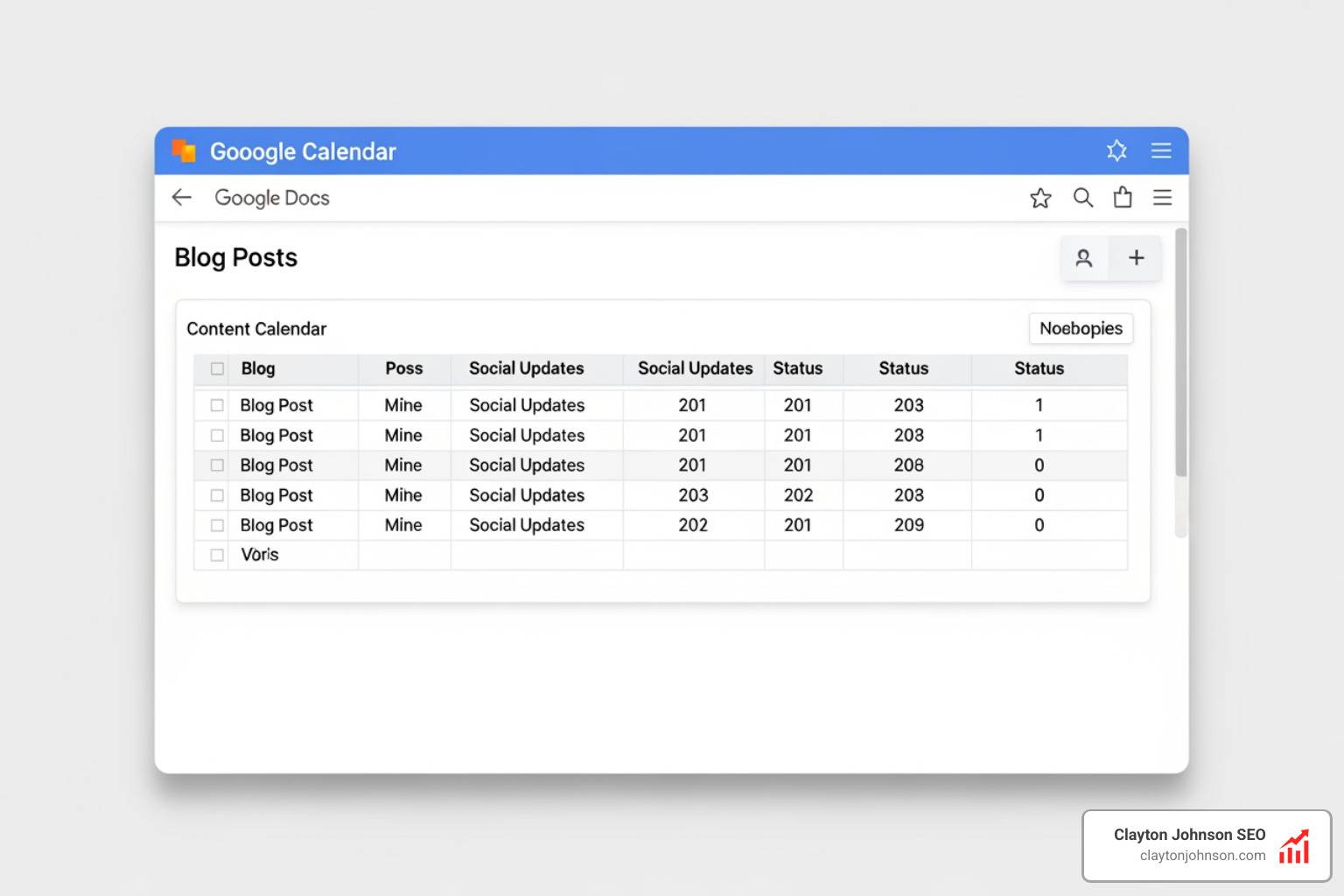
Task: Open the hamburger menu in blue title bar
Action: click(1161, 150)
